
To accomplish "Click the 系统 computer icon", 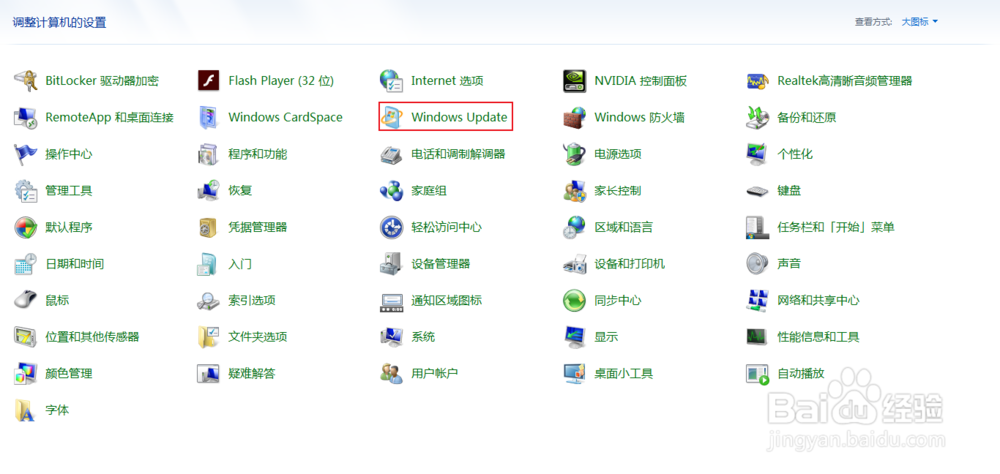I will point(391,336).
